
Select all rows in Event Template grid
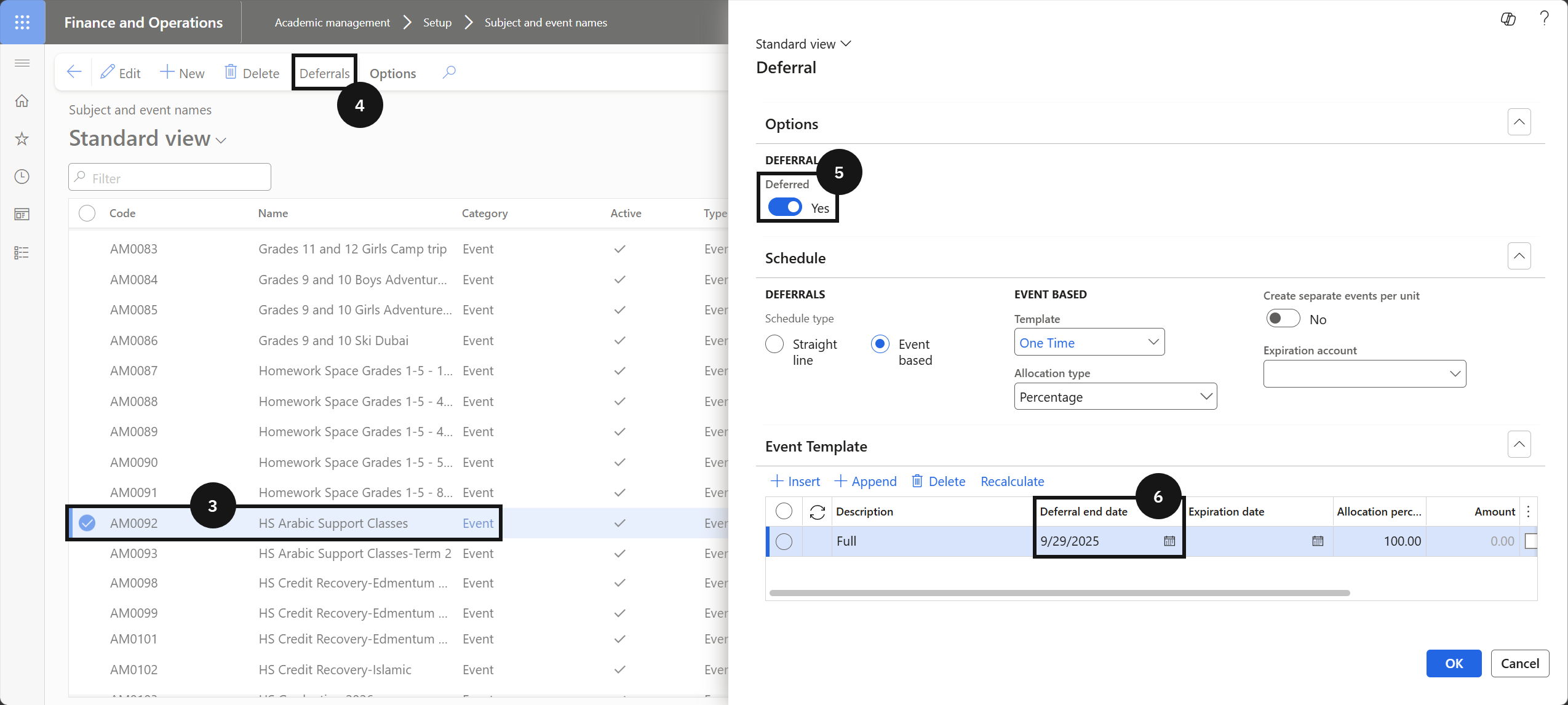[x=784, y=511]
